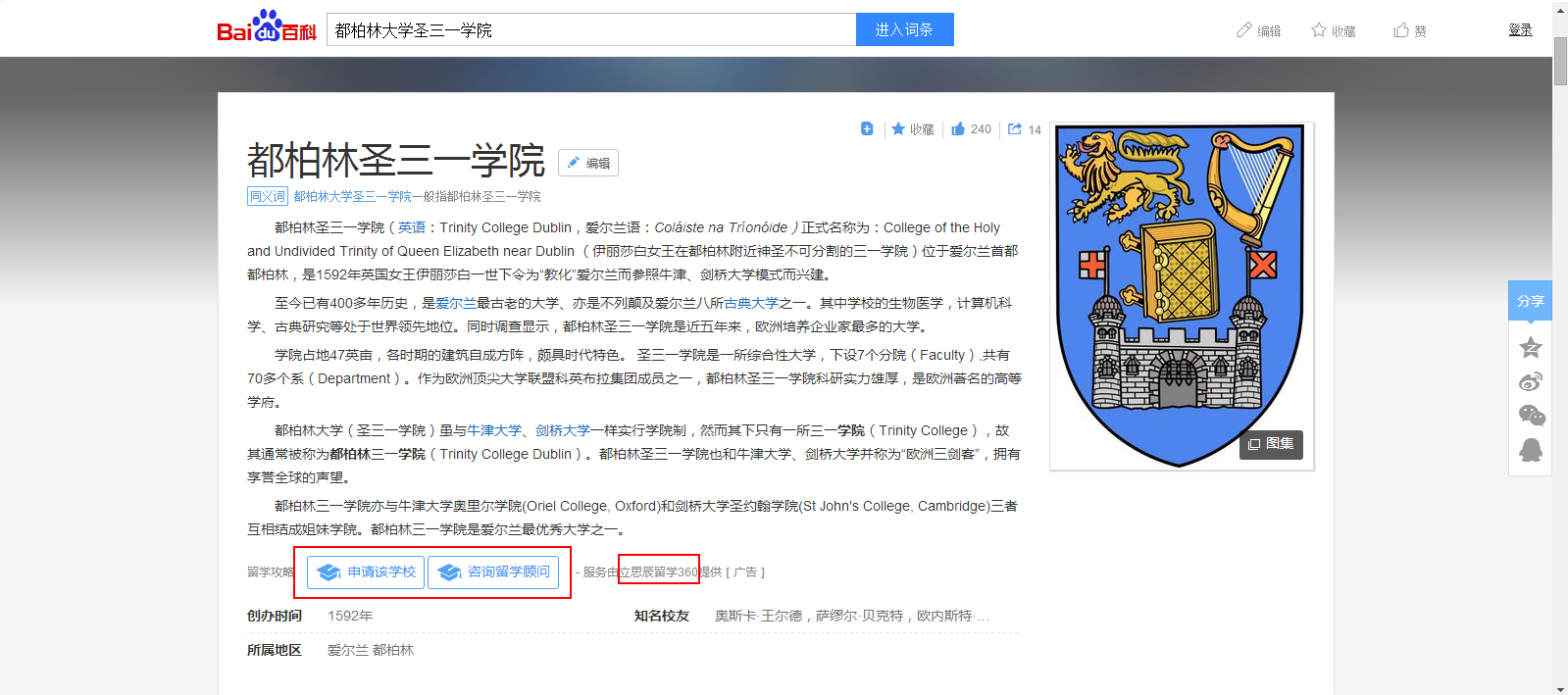The image size is (1568, 695).
Task: Click the 分享 share tab on right sidebar
Action: [x=1530, y=301]
